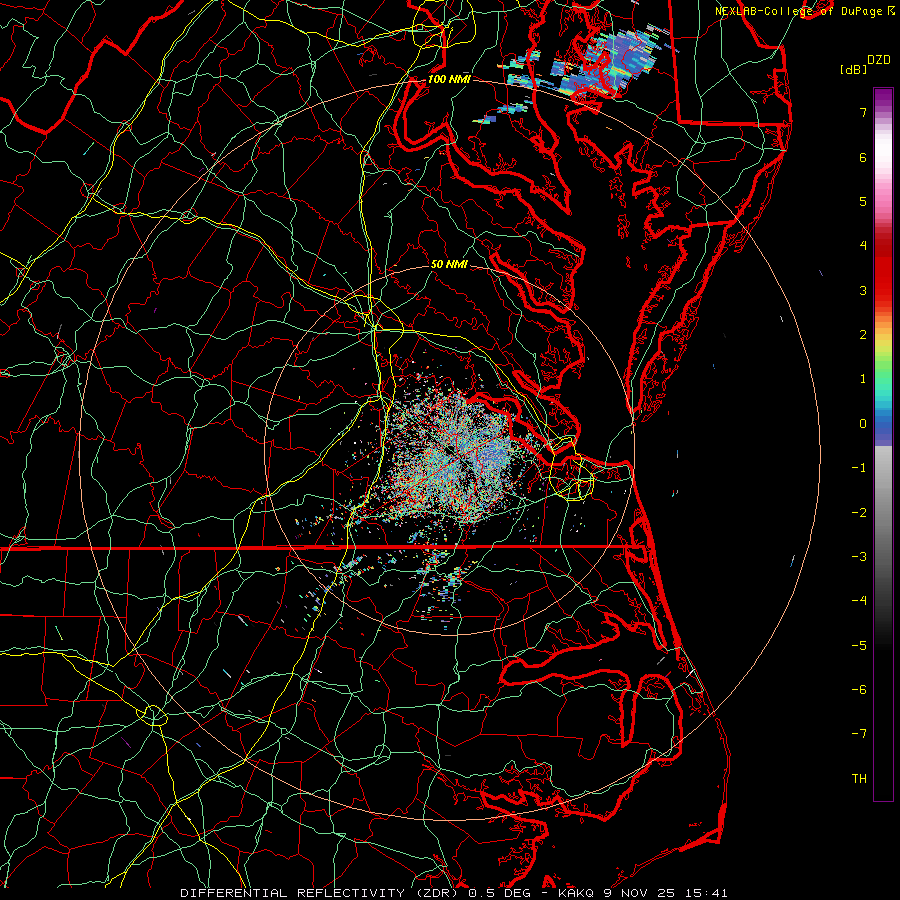Click the '[dB]' units label
This screenshot has width=900, height=900.
click(854, 69)
